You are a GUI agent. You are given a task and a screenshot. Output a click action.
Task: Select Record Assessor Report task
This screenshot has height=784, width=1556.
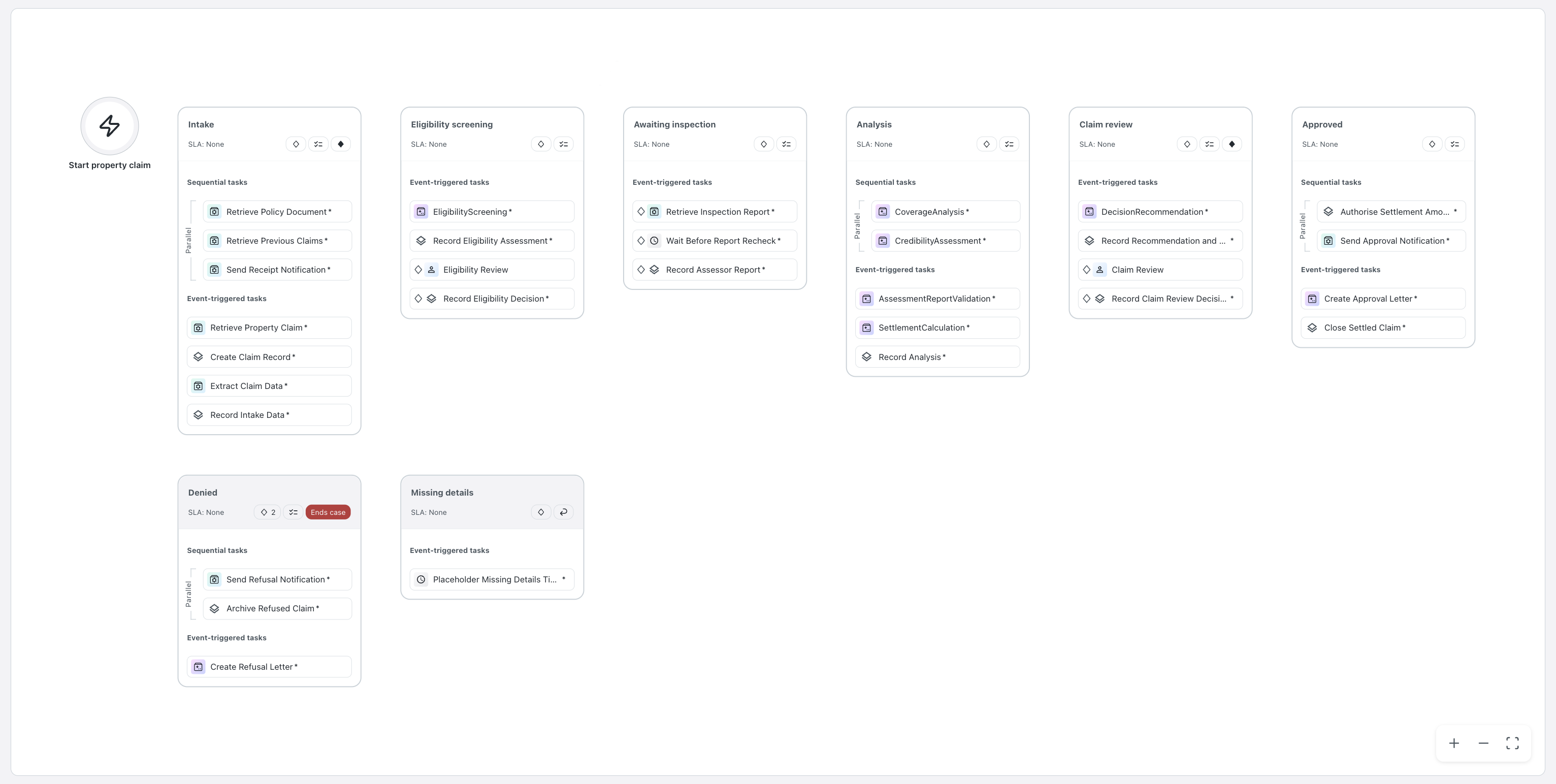(x=715, y=270)
